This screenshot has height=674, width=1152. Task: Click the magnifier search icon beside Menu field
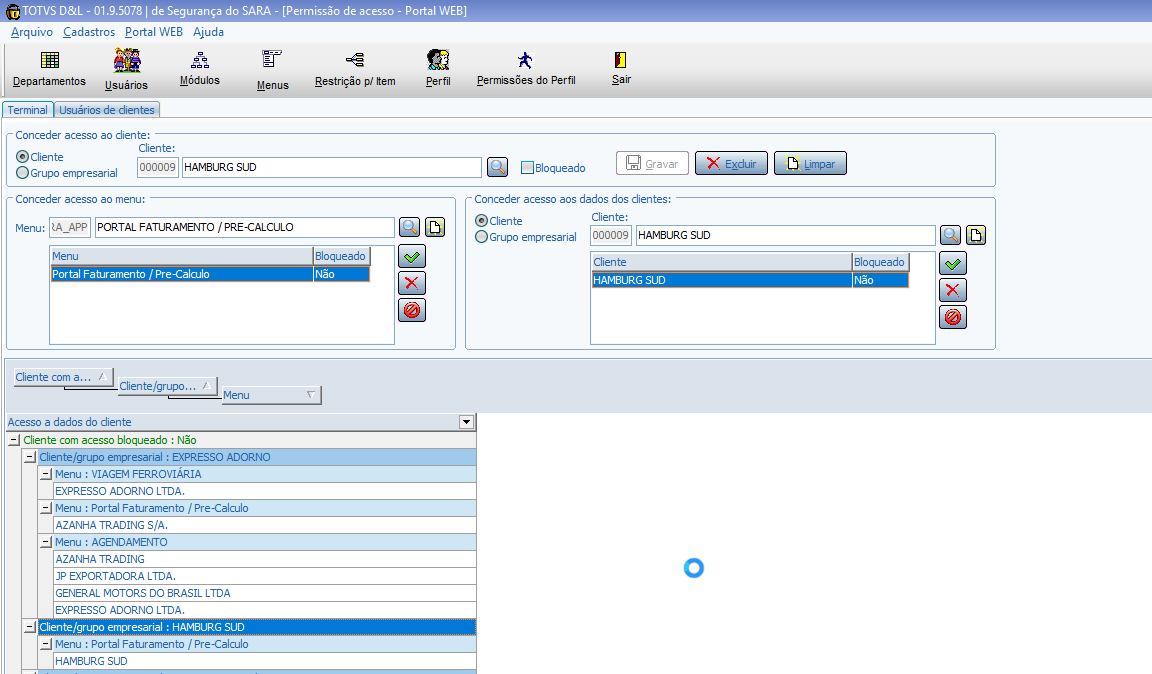[x=409, y=227]
